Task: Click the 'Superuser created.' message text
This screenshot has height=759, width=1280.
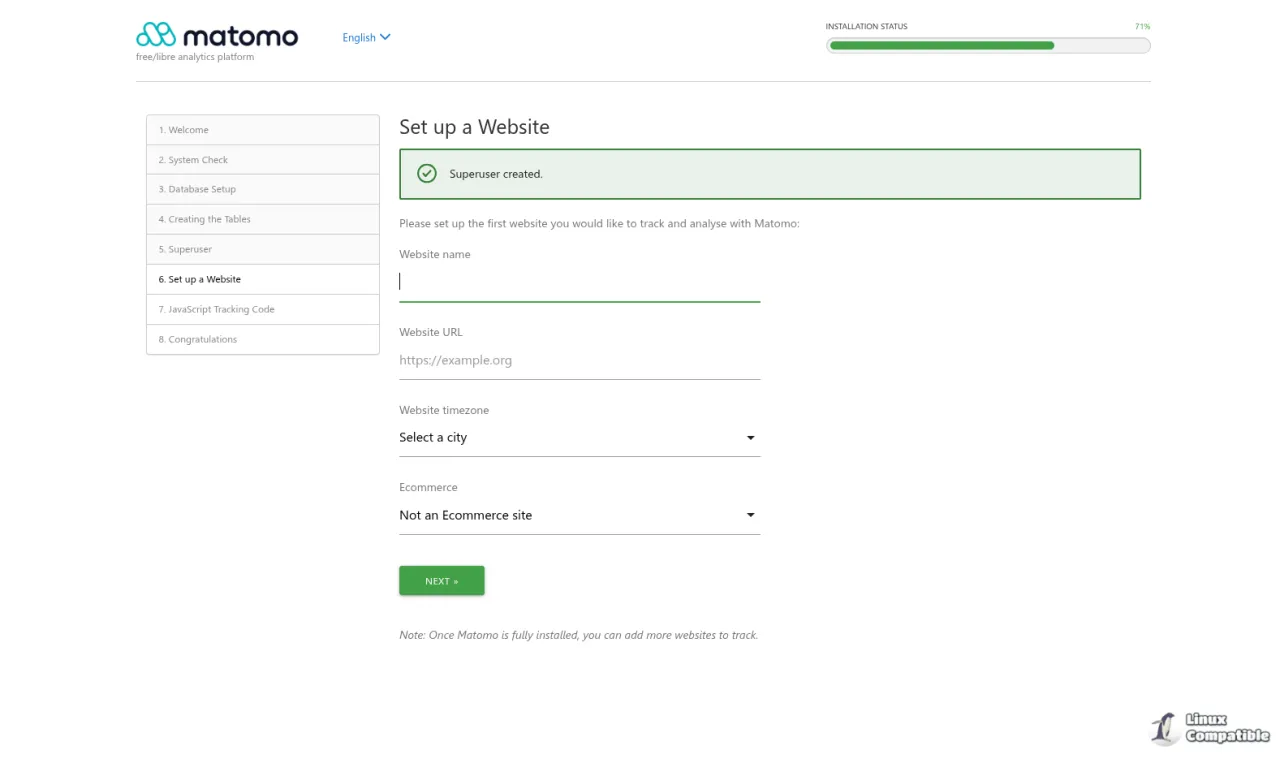Action: [496, 174]
